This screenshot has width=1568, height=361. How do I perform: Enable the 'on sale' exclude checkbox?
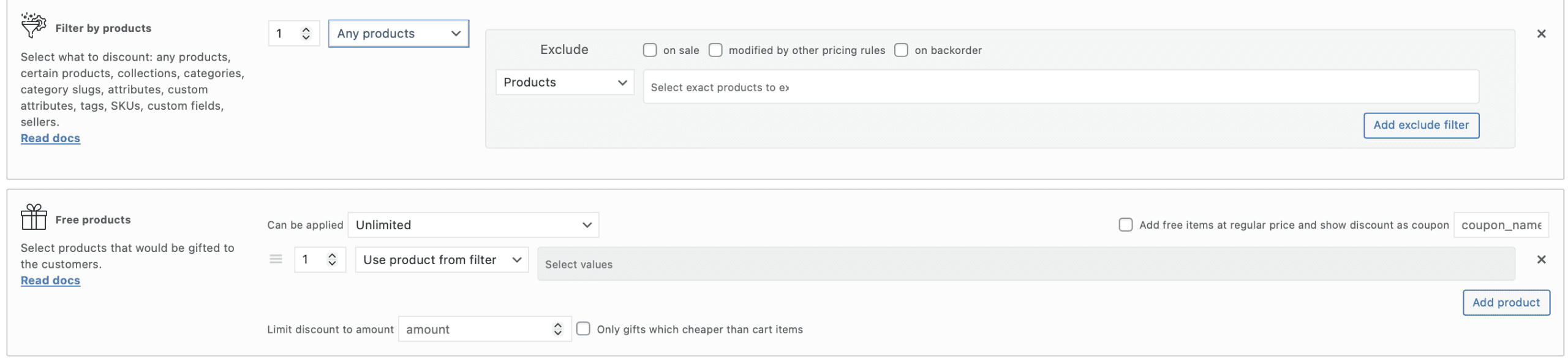[650, 50]
